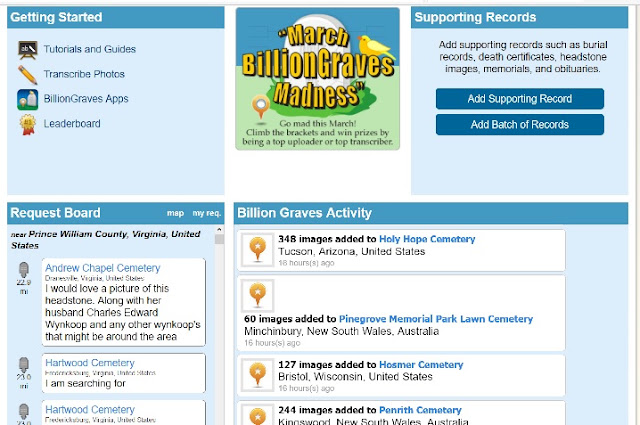The height and width of the screenshot is (425, 640).
Task: Click the pin icon above Pinegrove Memorial Park
Action: (x=258, y=296)
